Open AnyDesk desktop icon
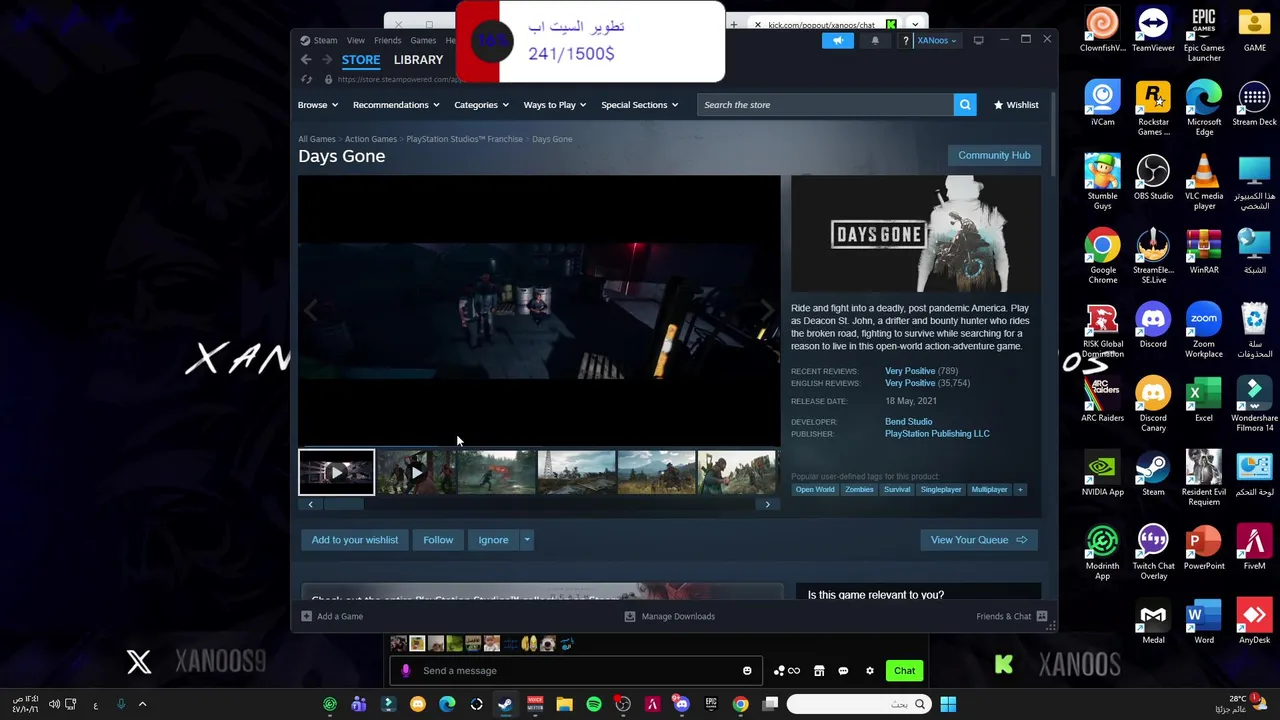Screen dimensions: 1280x720 [x=1254, y=621]
